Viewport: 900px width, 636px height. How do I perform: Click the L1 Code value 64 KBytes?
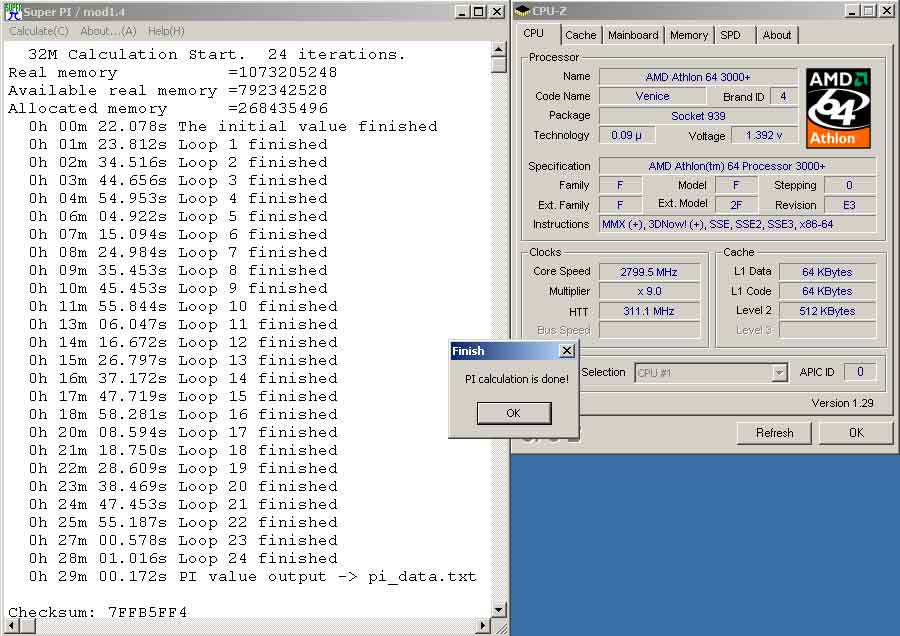point(827,292)
